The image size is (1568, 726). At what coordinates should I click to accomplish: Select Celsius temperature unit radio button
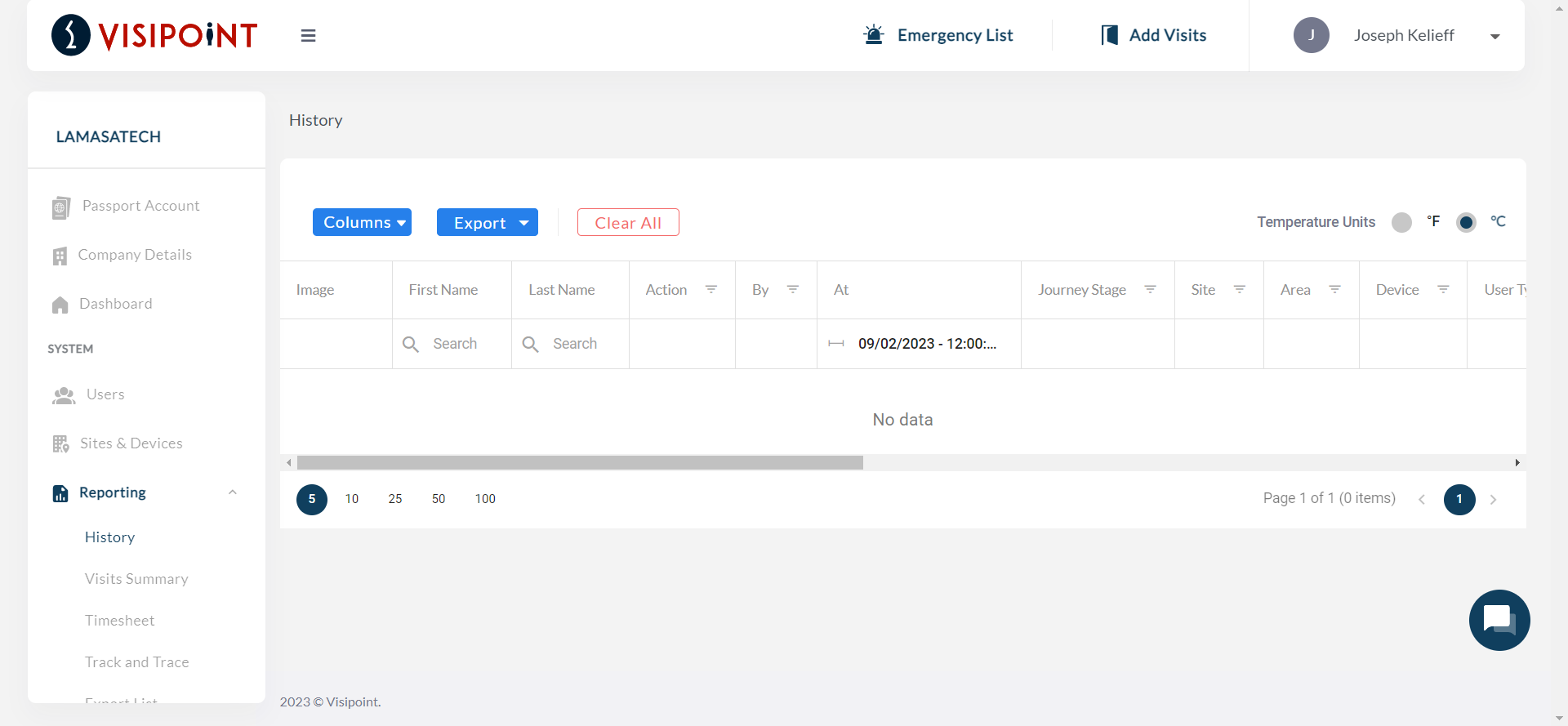click(1466, 222)
